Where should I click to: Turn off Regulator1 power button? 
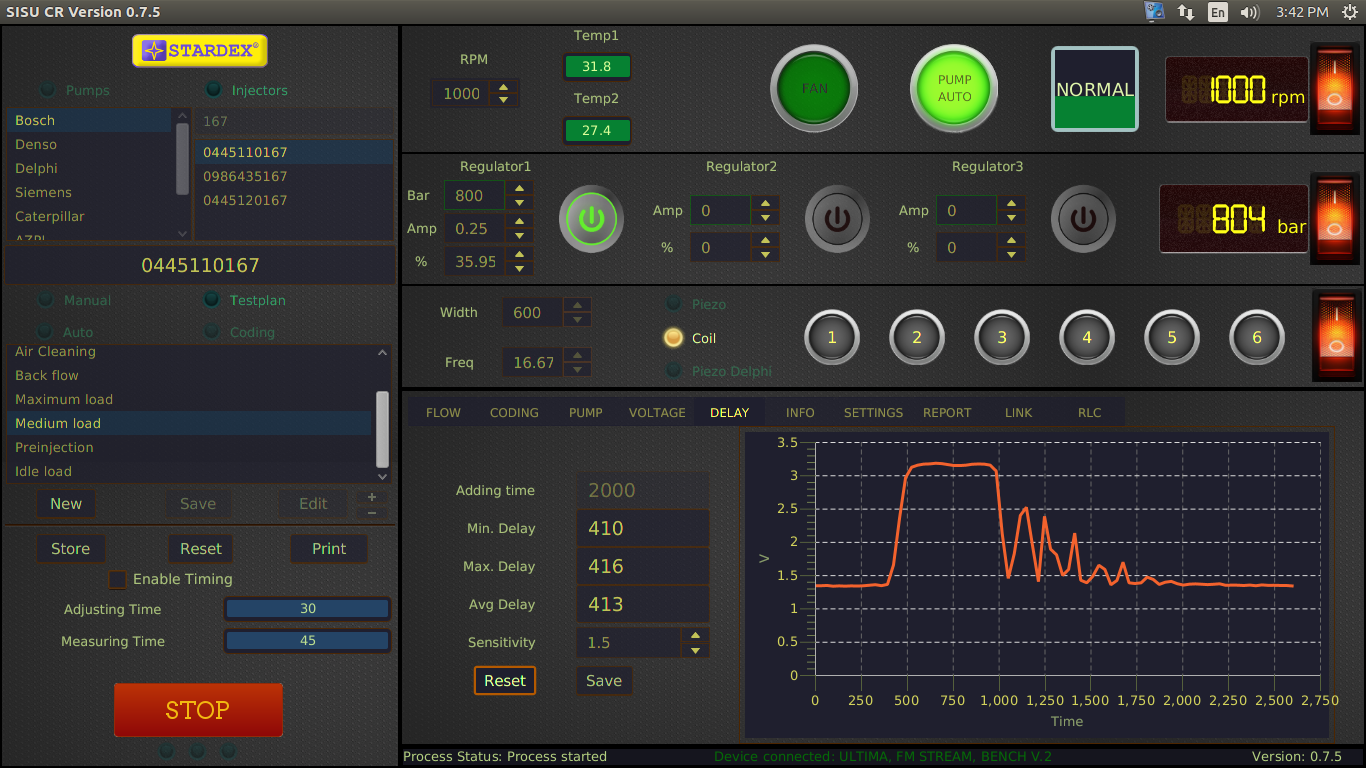(591, 218)
